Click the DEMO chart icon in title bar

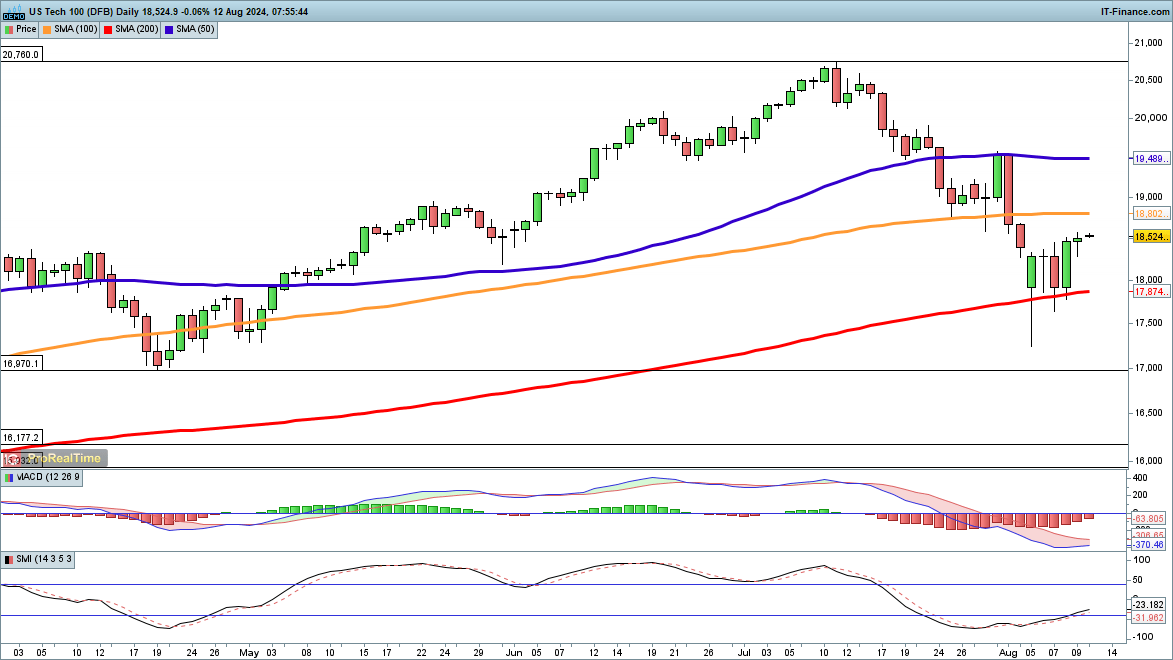(x=13, y=12)
